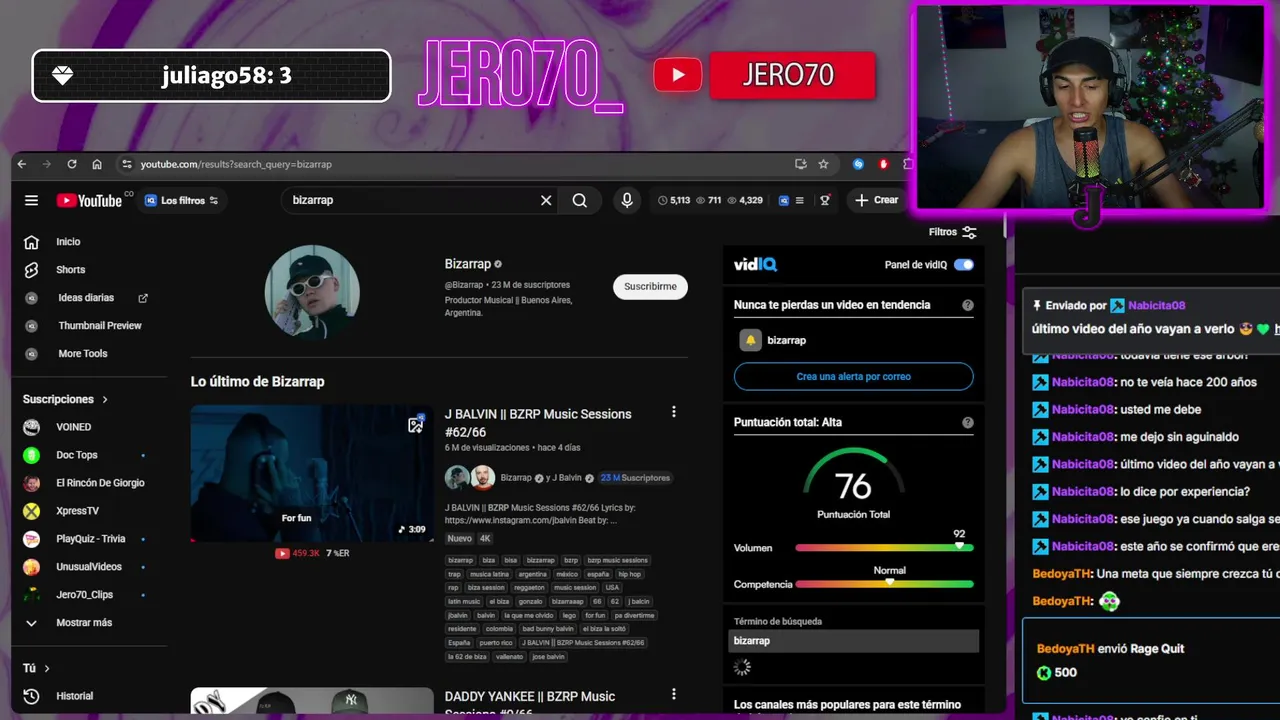
Task: Open the browser home page icon
Action: coord(97,164)
